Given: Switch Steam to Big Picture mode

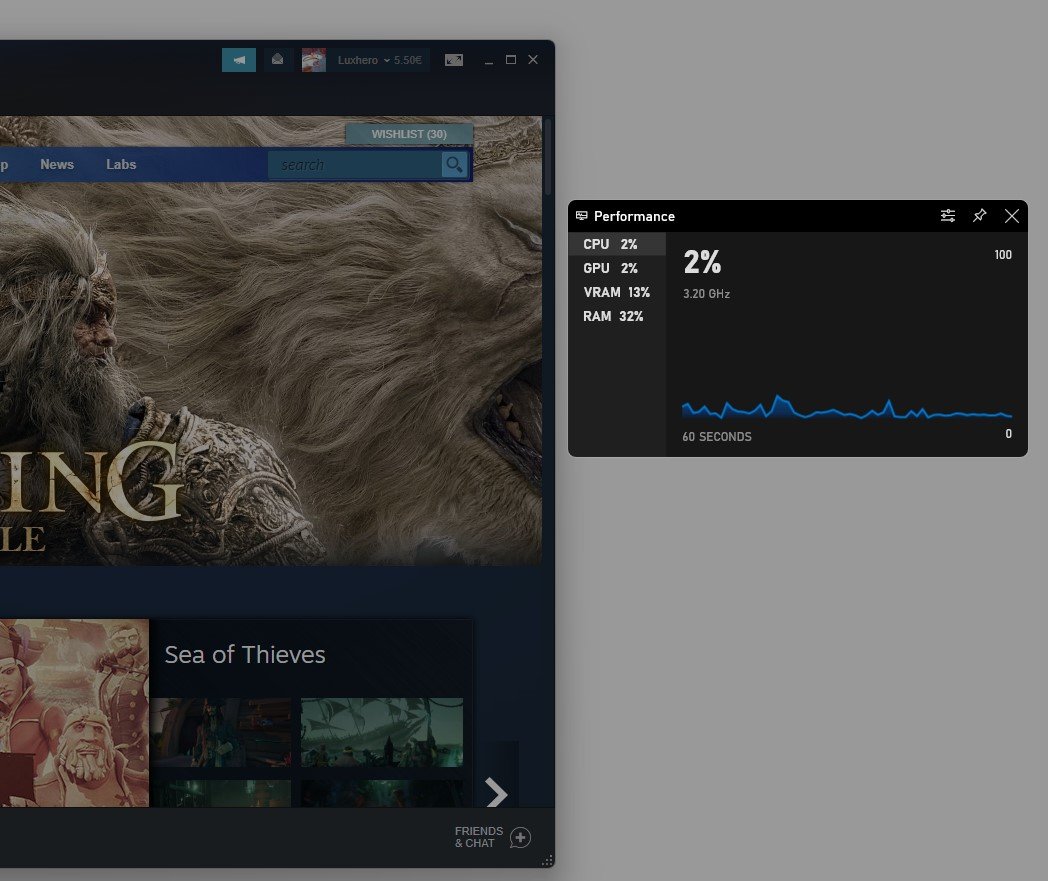Looking at the screenshot, I should [454, 60].
